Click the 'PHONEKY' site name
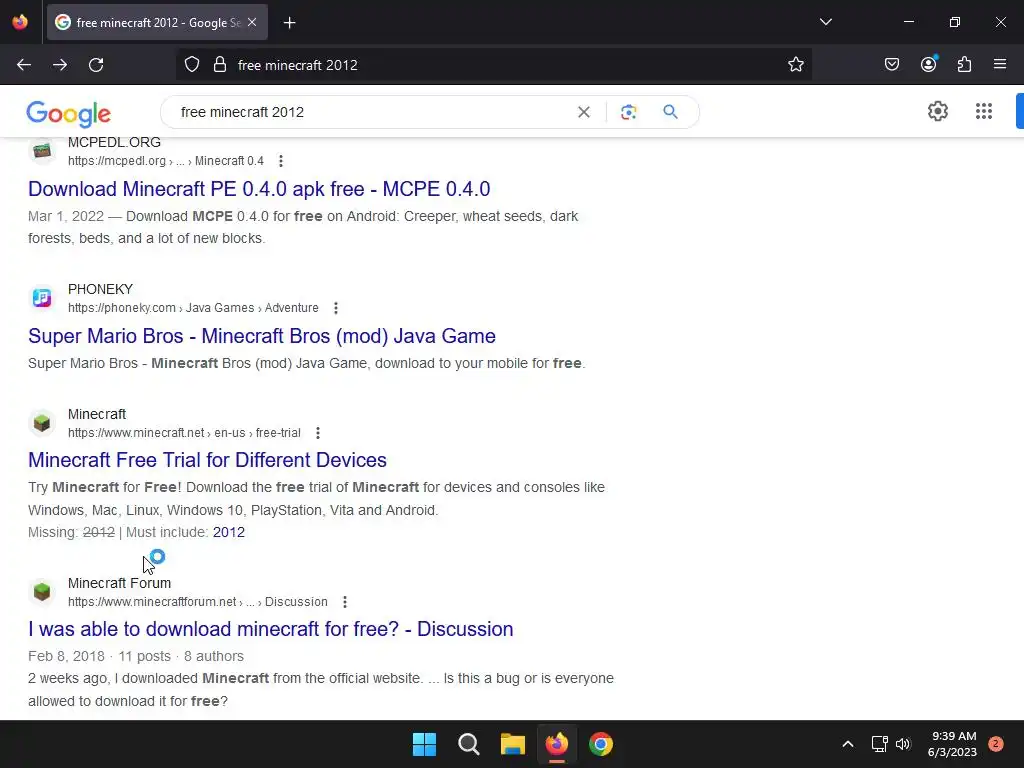This screenshot has height=768, width=1024. pyautogui.click(x=101, y=289)
